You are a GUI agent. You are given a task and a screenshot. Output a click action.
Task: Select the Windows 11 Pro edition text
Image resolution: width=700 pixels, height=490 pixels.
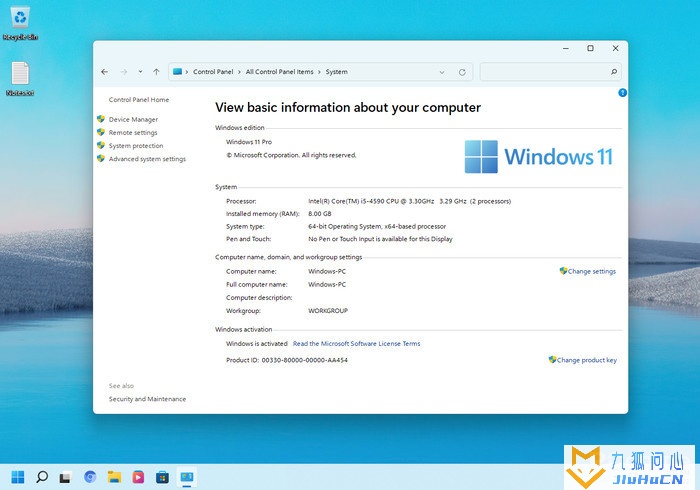[249, 142]
